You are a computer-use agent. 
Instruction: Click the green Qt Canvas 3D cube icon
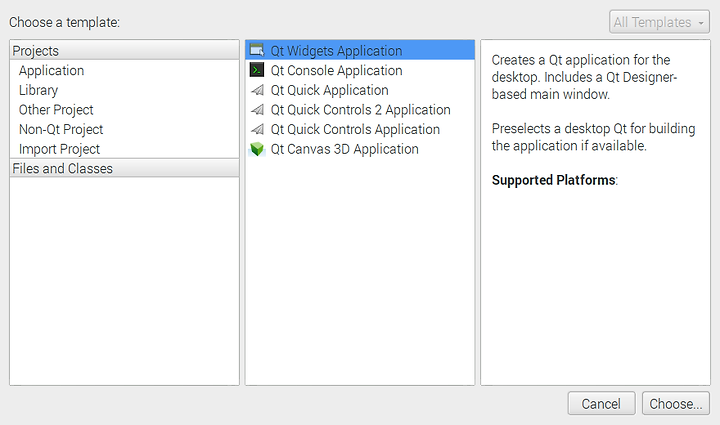coord(257,149)
